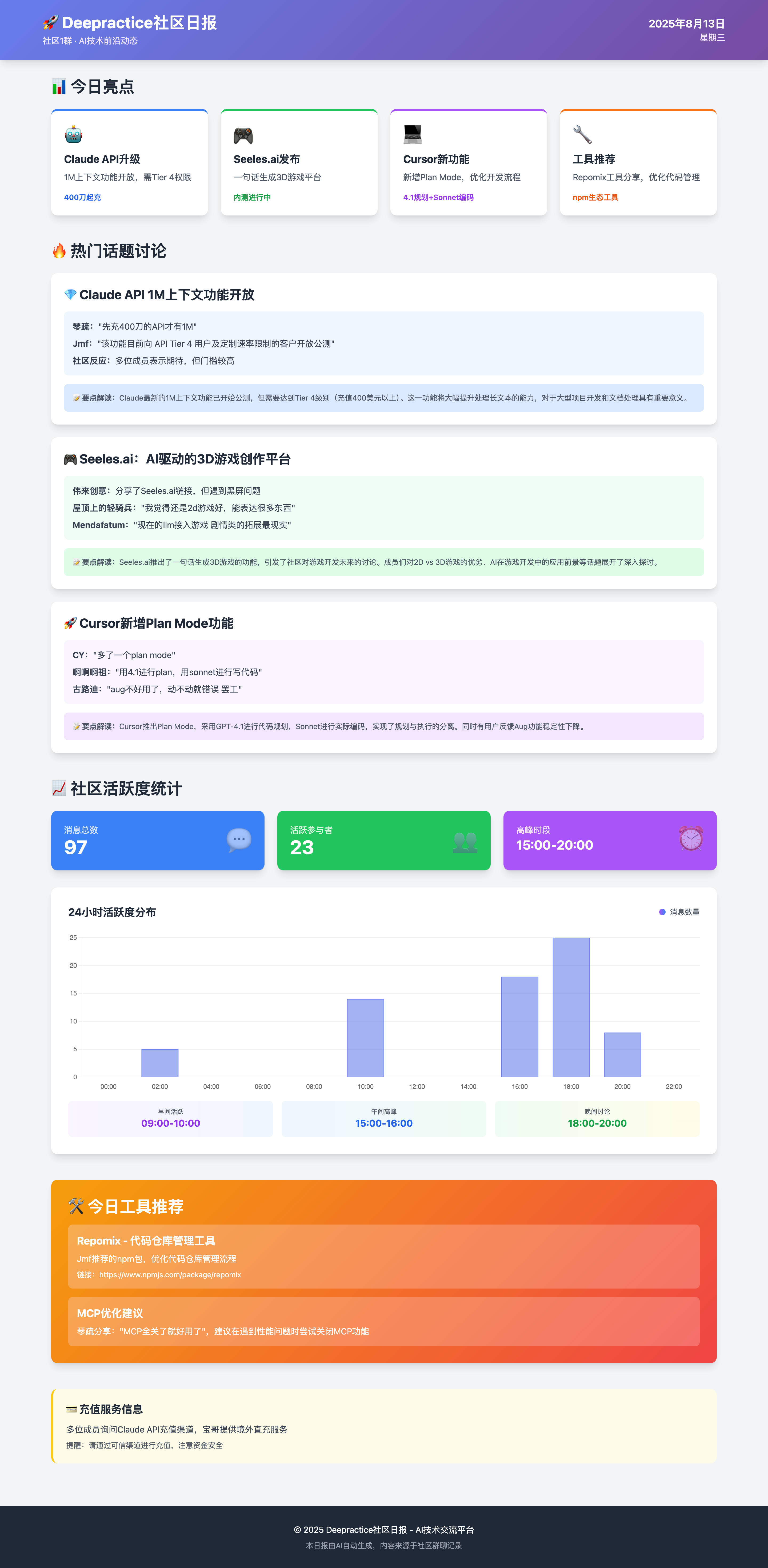This screenshot has width=768, height=1568.
Task: Open the Cursor新功能 highlight card
Action: [x=469, y=162]
